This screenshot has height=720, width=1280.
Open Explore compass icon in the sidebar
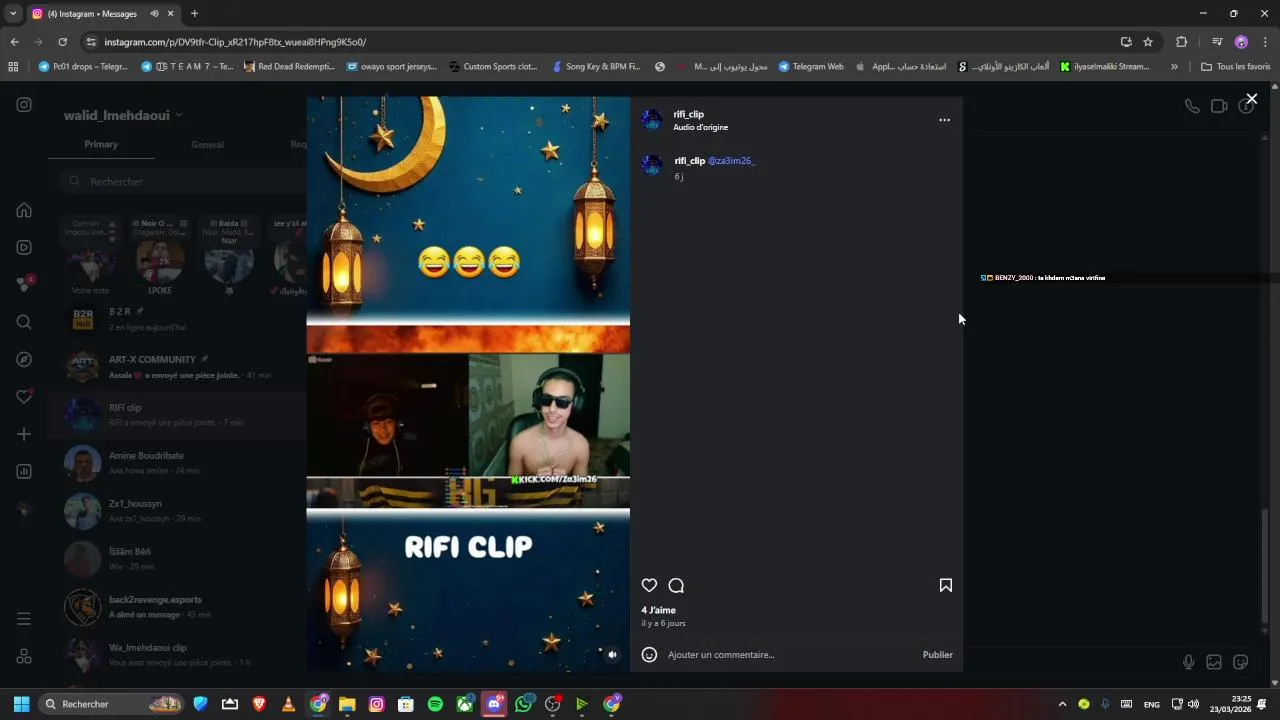(x=24, y=359)
